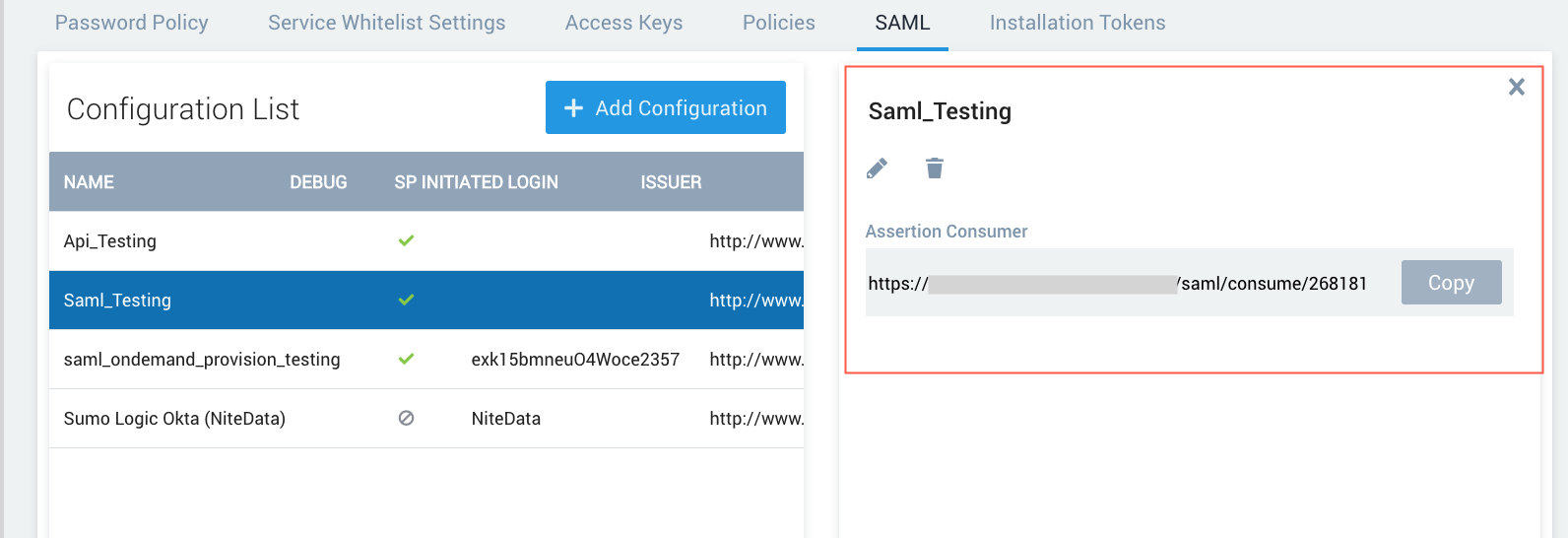
Task: Select the Api_Testing configuration row
Action: pyautogui.click(x=110, y=241)
